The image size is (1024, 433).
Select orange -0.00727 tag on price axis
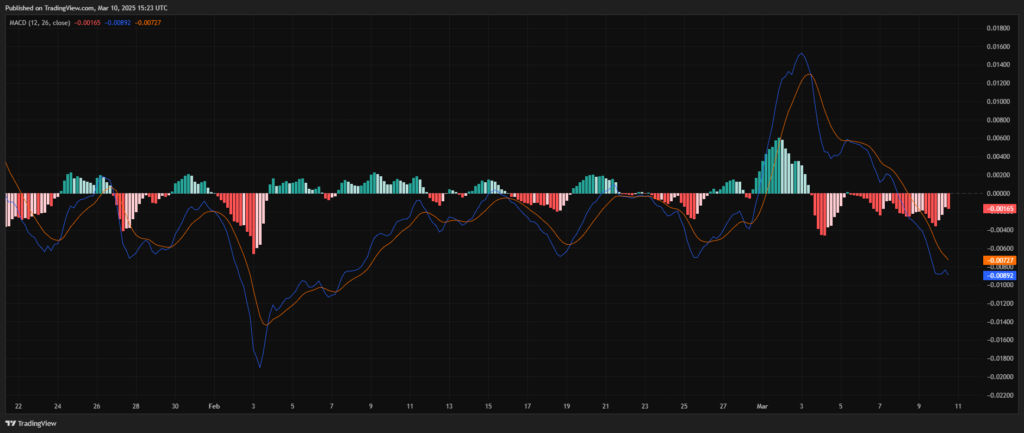(x=999, y=261)
